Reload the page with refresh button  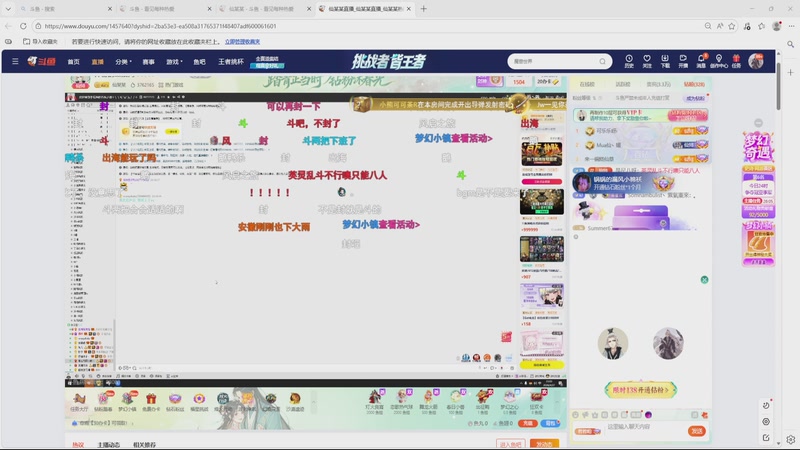pyautogui.click(x=23, y=26)
